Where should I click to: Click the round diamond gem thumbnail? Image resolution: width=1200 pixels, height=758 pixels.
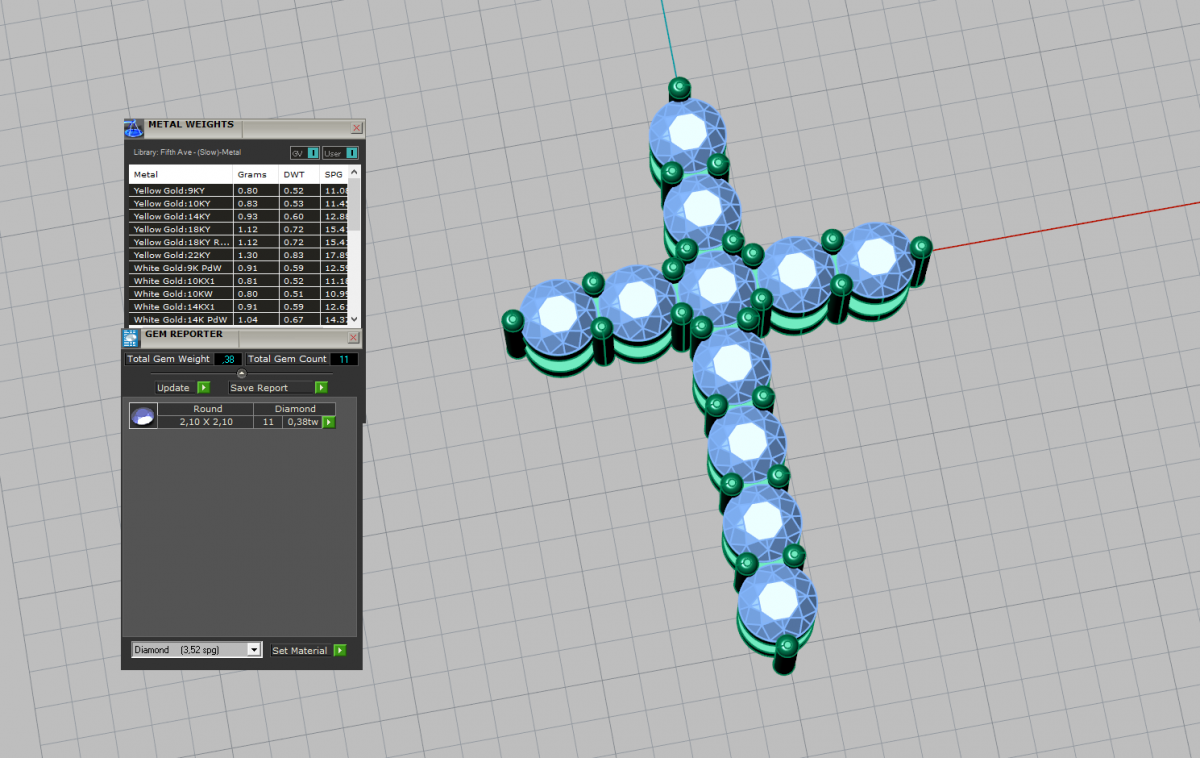click(x=143, y=416)
